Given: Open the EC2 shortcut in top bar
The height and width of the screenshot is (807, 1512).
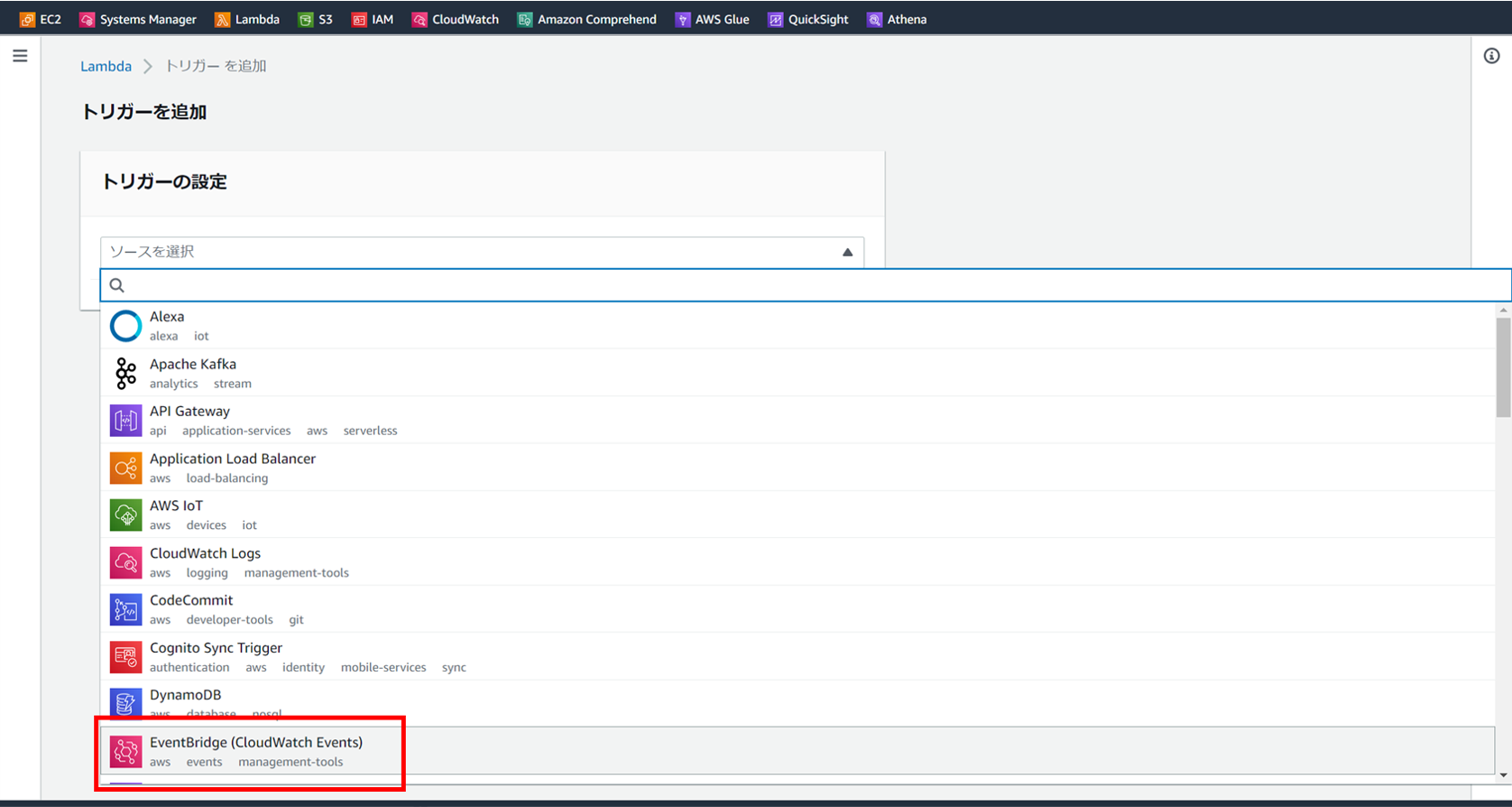Looking at the screenshot, I should pos(41,19).
